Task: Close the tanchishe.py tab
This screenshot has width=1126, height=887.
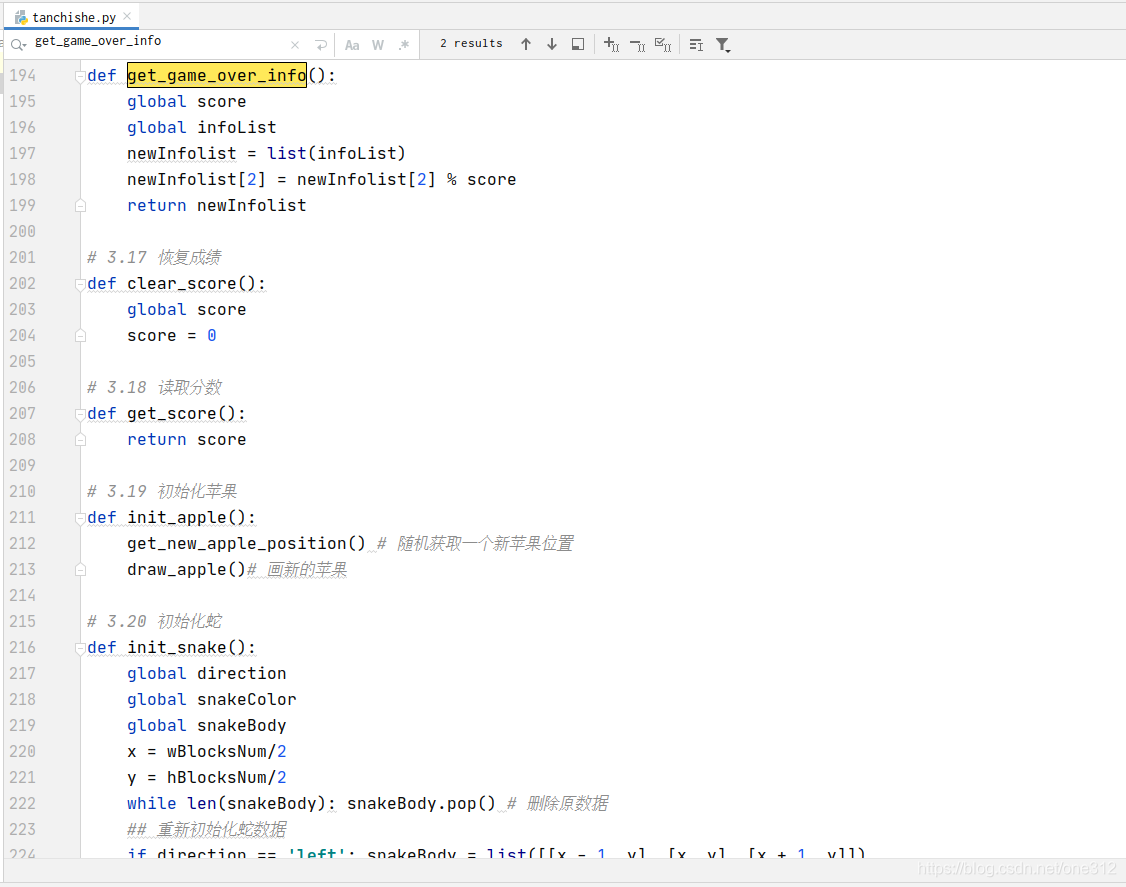Action: point(127,16)
